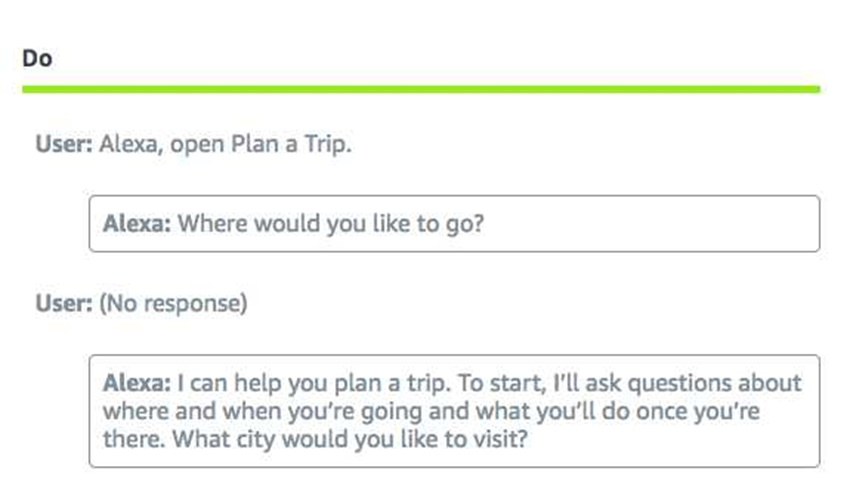Select the first "User:" label
The height and width of the screenshot is (496, 850).
coord(64,144)
